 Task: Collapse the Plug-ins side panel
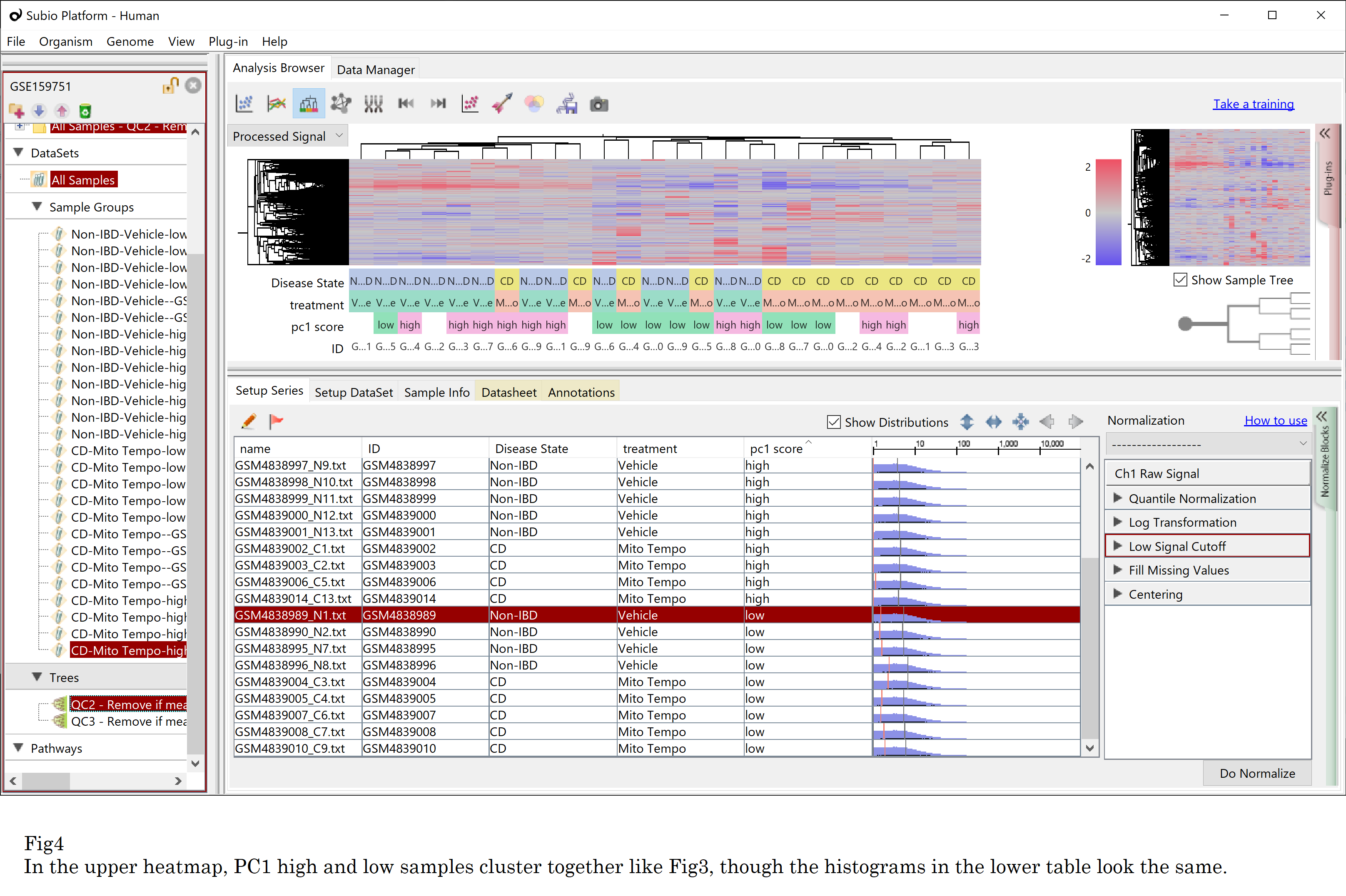tap(1325, 134)
